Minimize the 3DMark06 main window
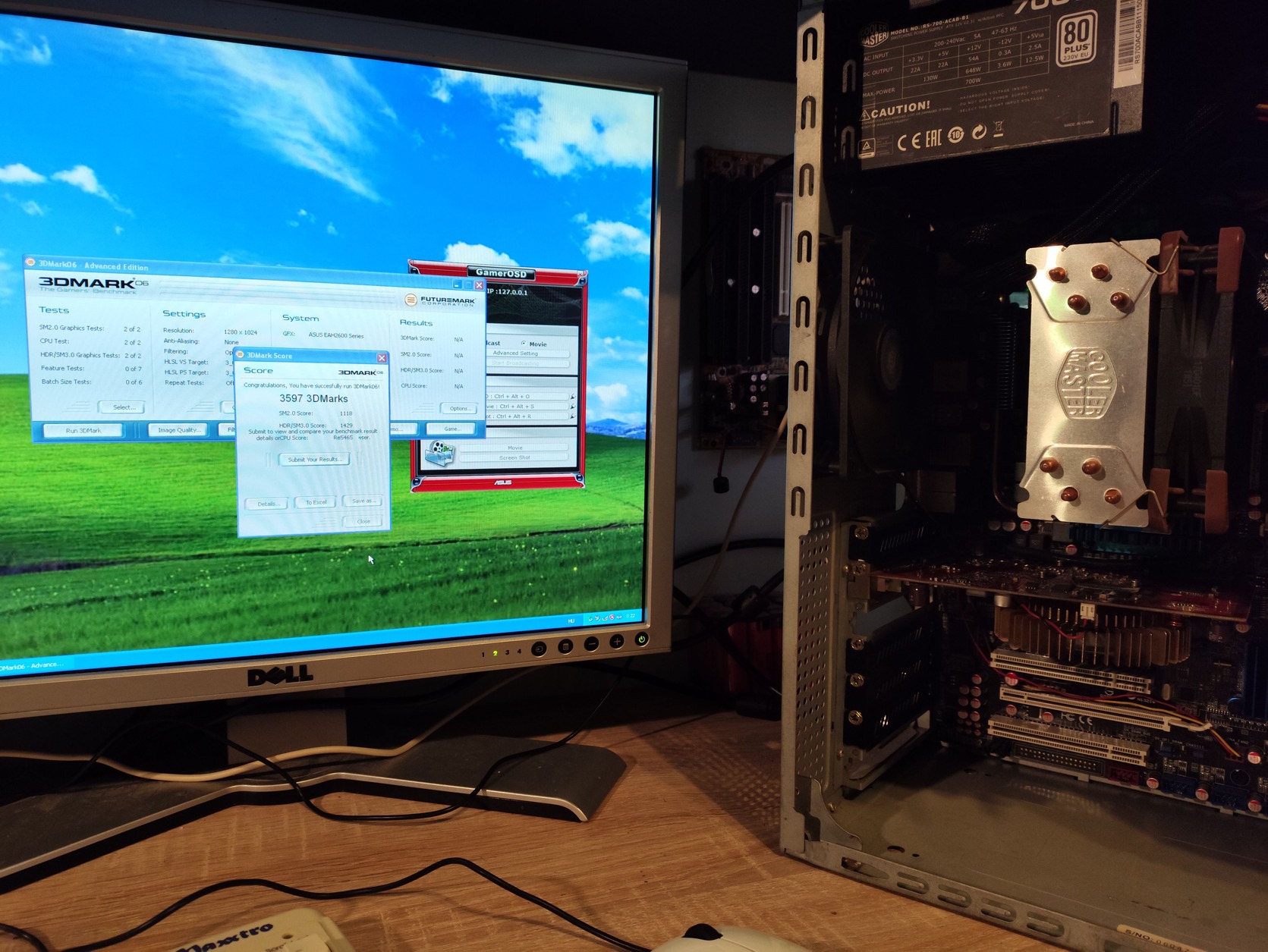The width and height of the screenshot is (1268, 952). point(457,284)
